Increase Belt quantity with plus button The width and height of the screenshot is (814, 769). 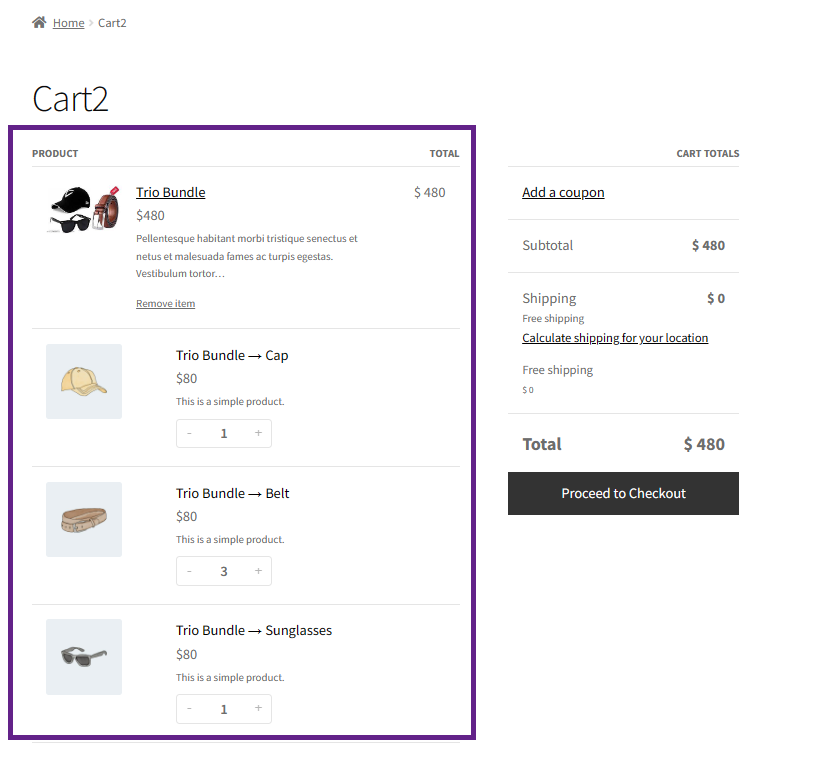(259, 571)
